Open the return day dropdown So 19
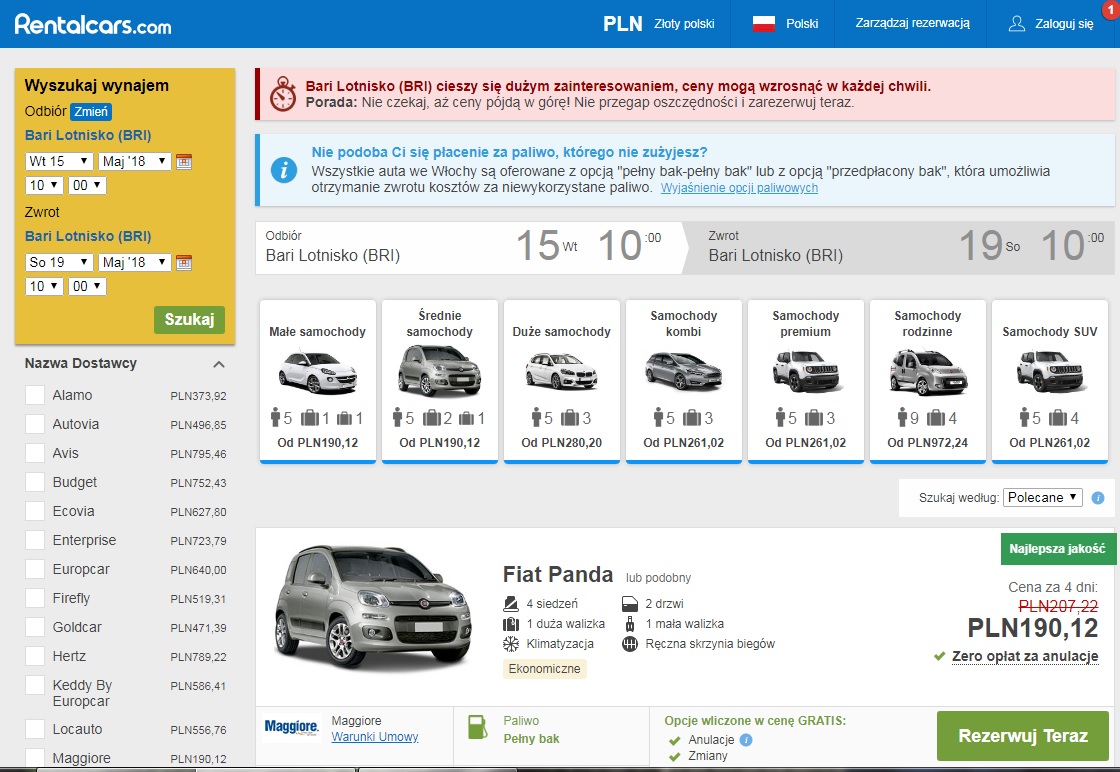 [59, 262]
